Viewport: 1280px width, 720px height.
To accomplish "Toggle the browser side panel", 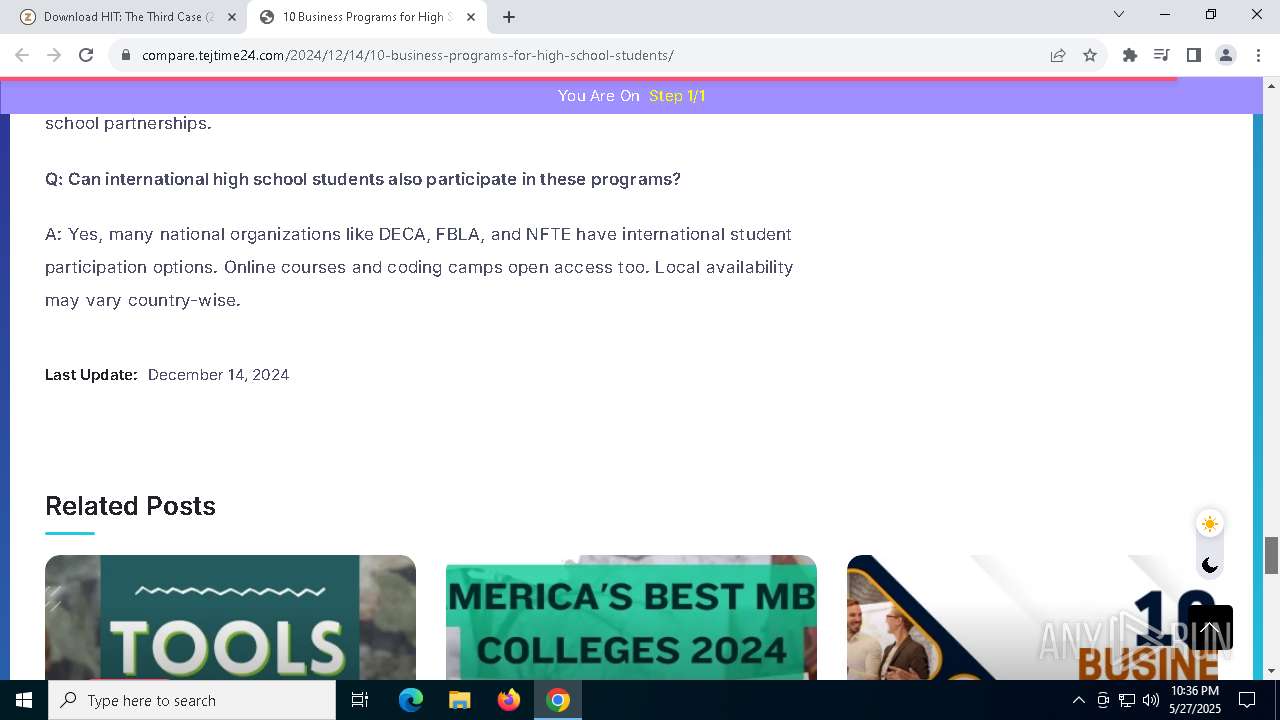I will (x=1194, y=55).
